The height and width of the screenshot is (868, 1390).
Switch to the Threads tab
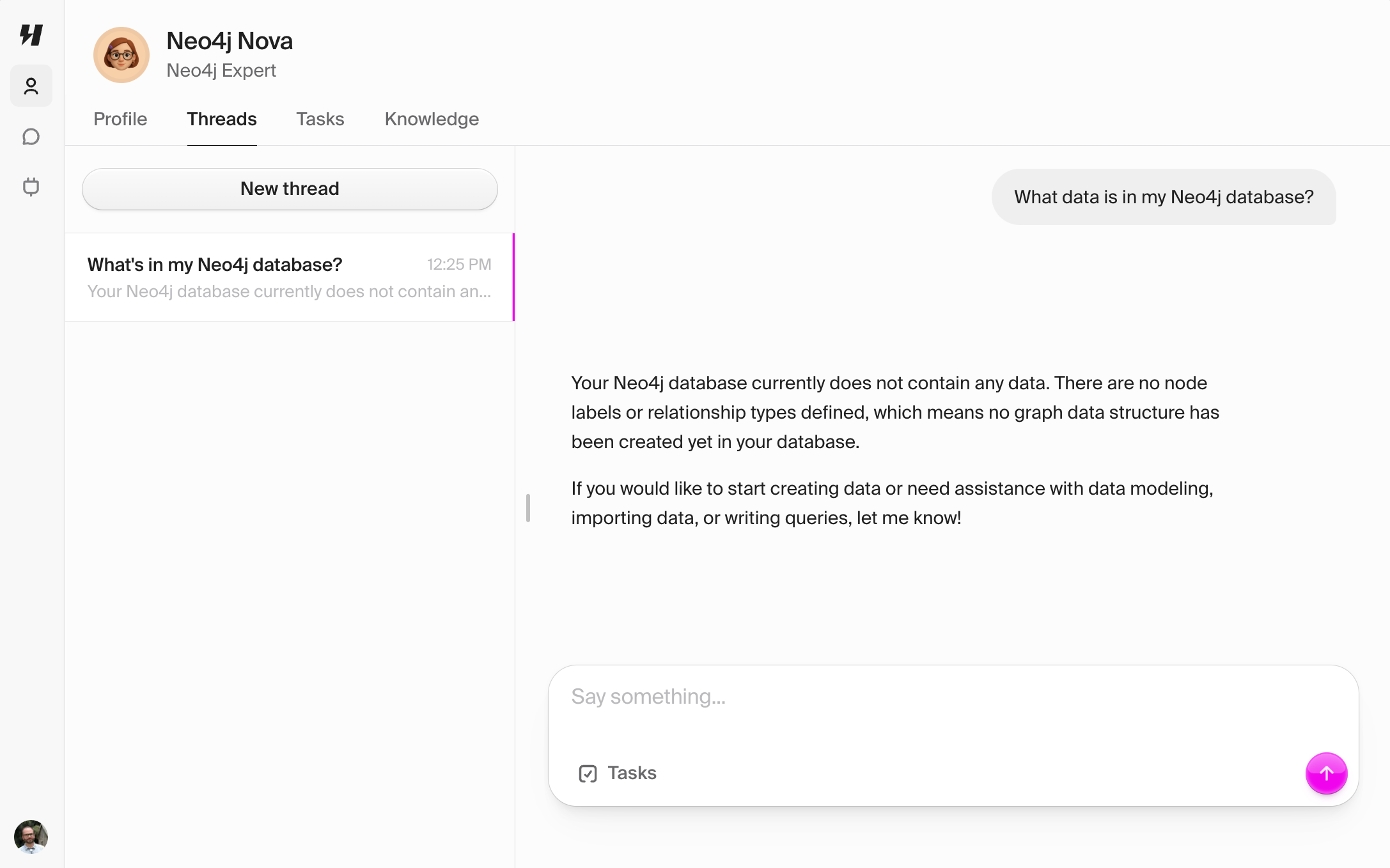point(222,119)
